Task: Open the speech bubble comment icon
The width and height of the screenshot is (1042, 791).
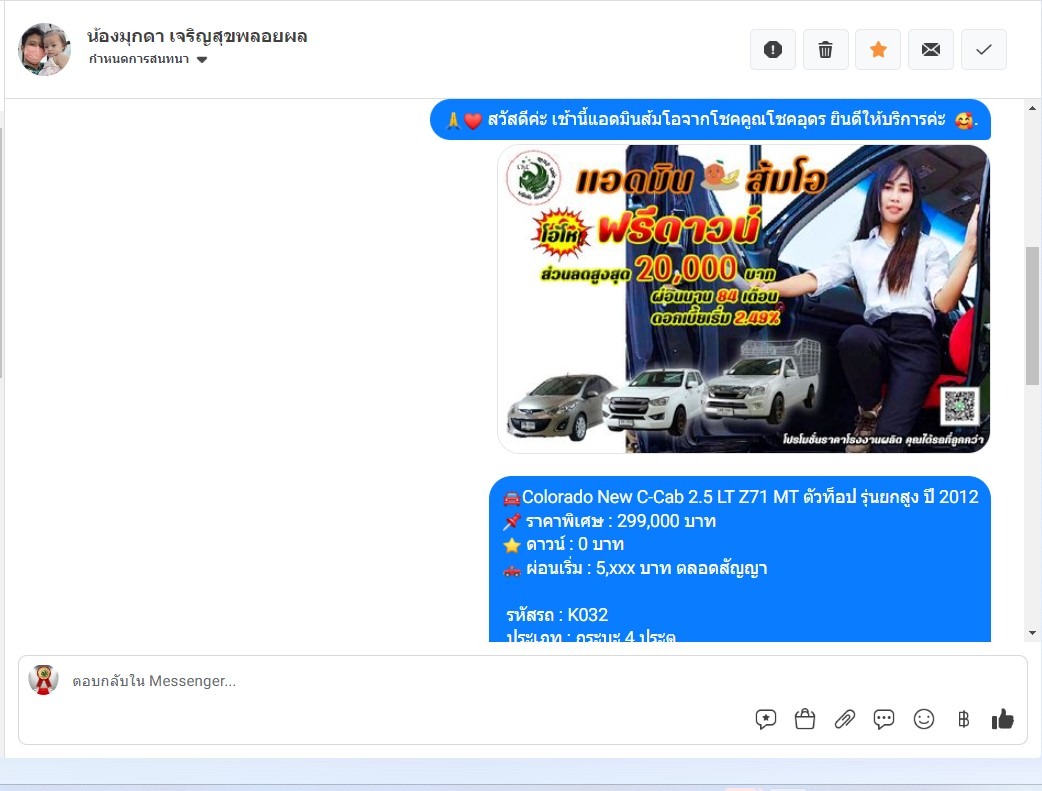Action: [884, 719]
